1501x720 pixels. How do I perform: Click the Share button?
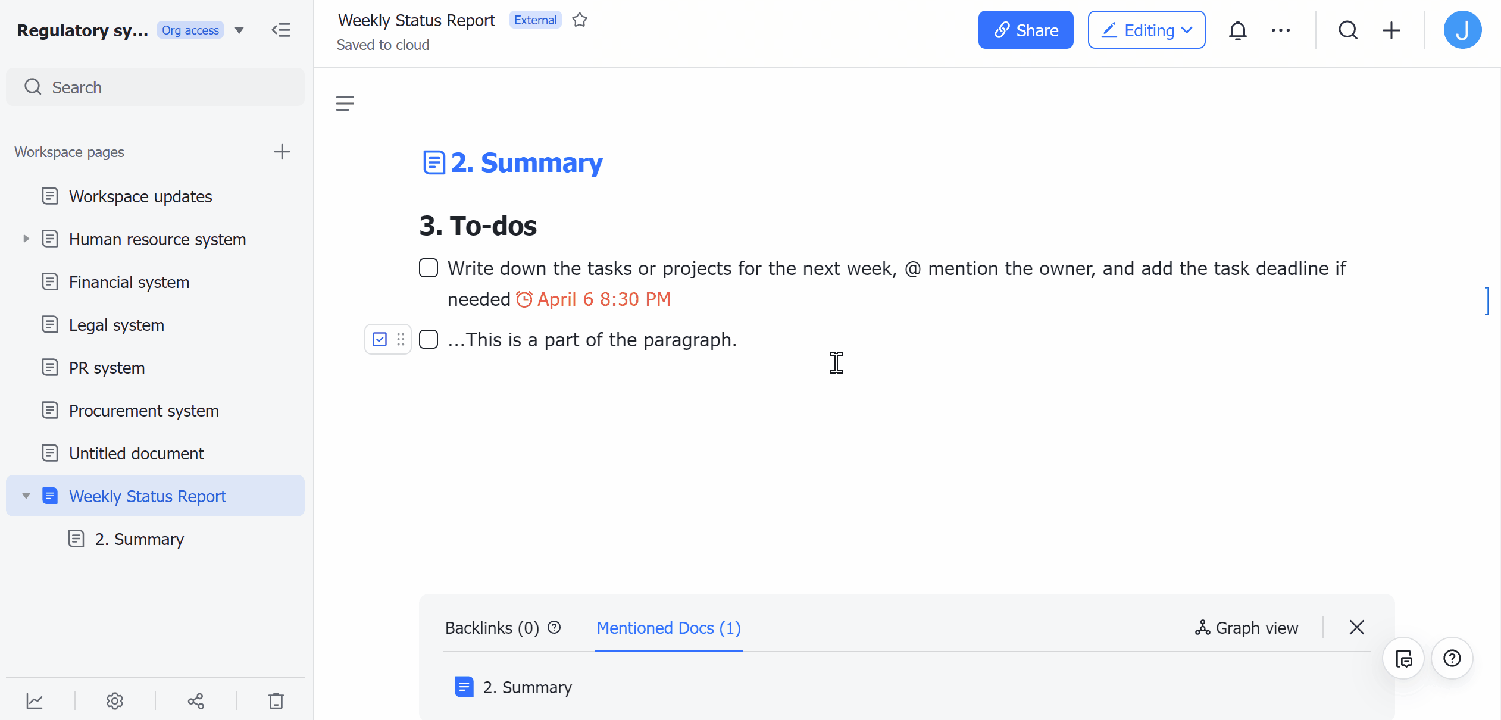pos(1025,30)
